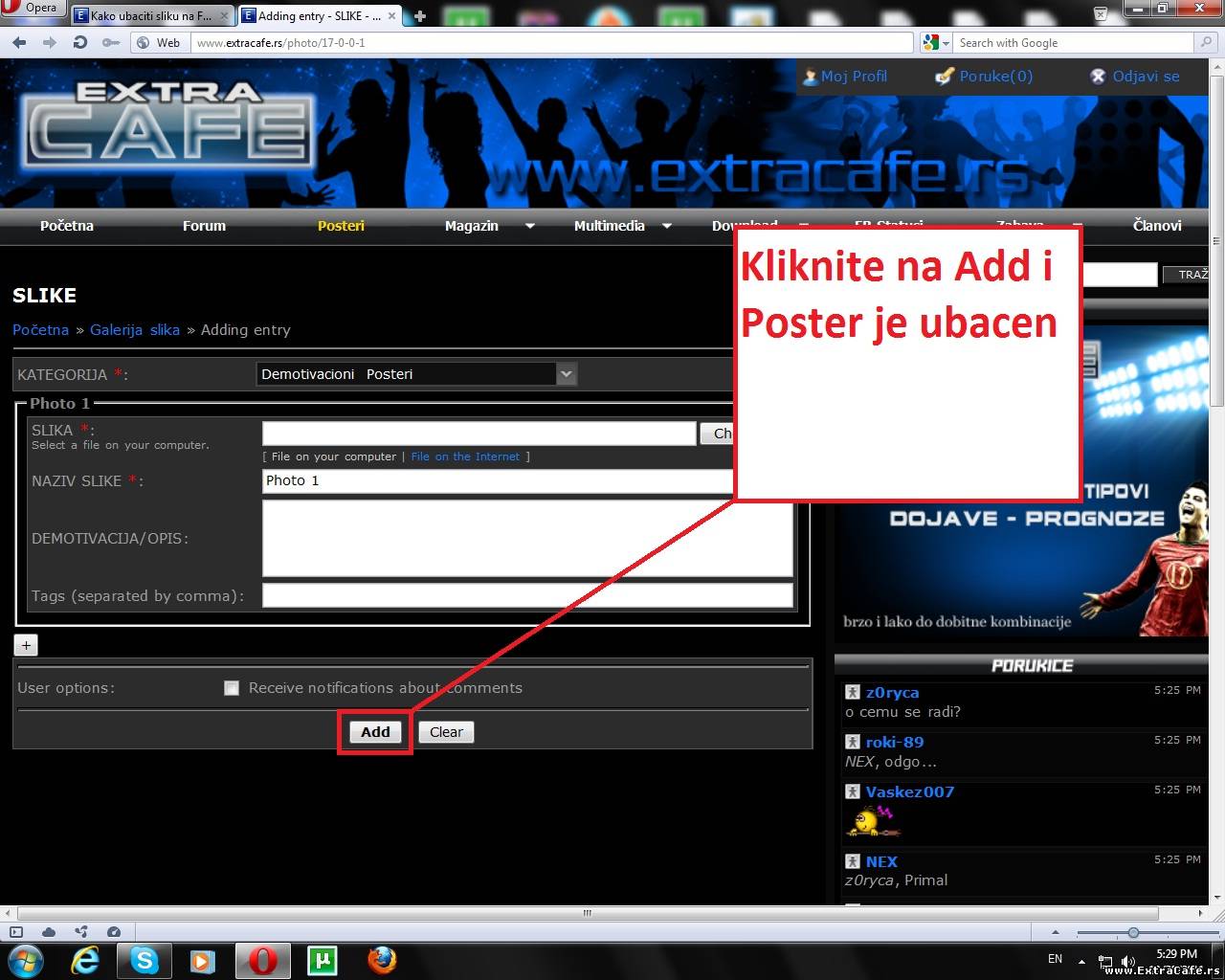Go back with the back arrow
The image size is (1225, 980).
pos(19,43)
